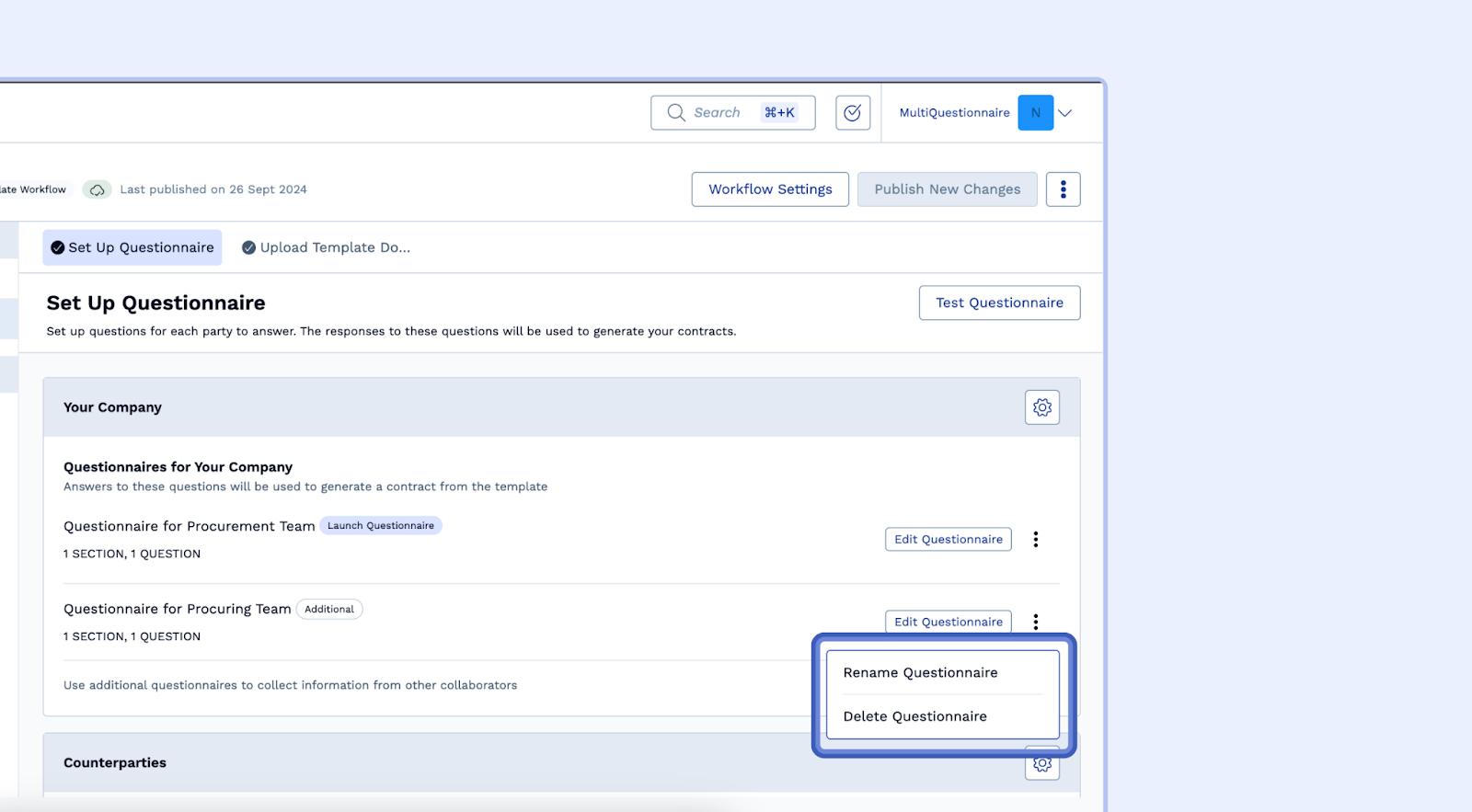This screenshot has width=1472, height=812.
Task: Switch to Set Up Questionnaire step tab
Action: click(x=132, y=247)
